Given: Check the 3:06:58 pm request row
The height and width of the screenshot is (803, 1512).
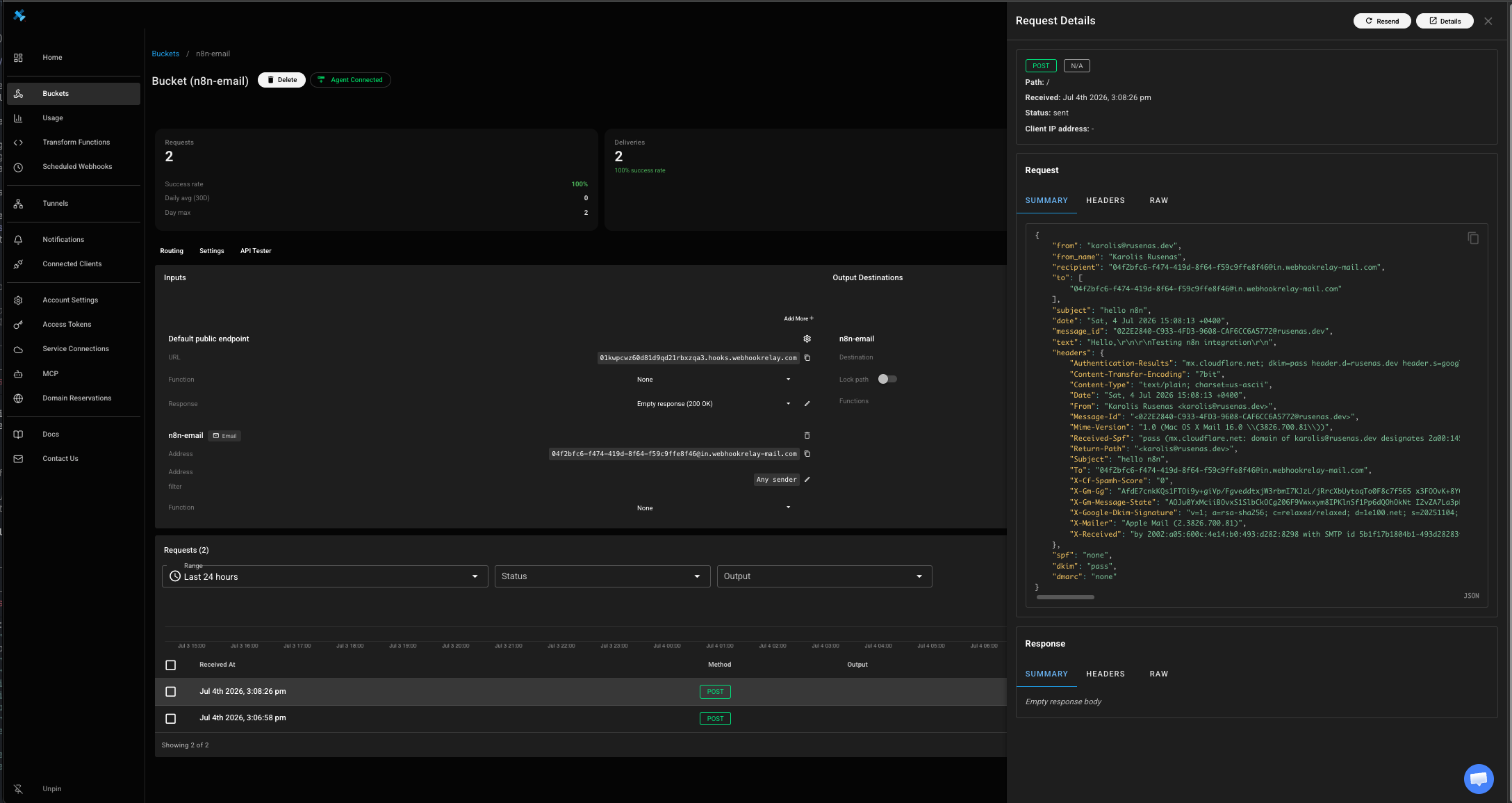Looking at the screenshot, I should point(171,719).
